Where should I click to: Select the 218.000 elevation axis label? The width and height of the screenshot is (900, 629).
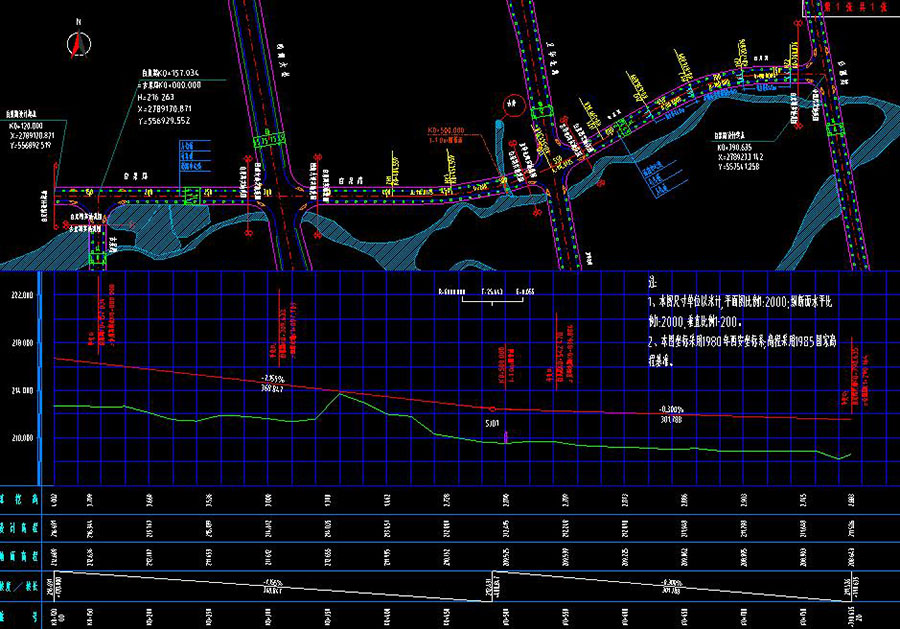click(x=21, y=343)
